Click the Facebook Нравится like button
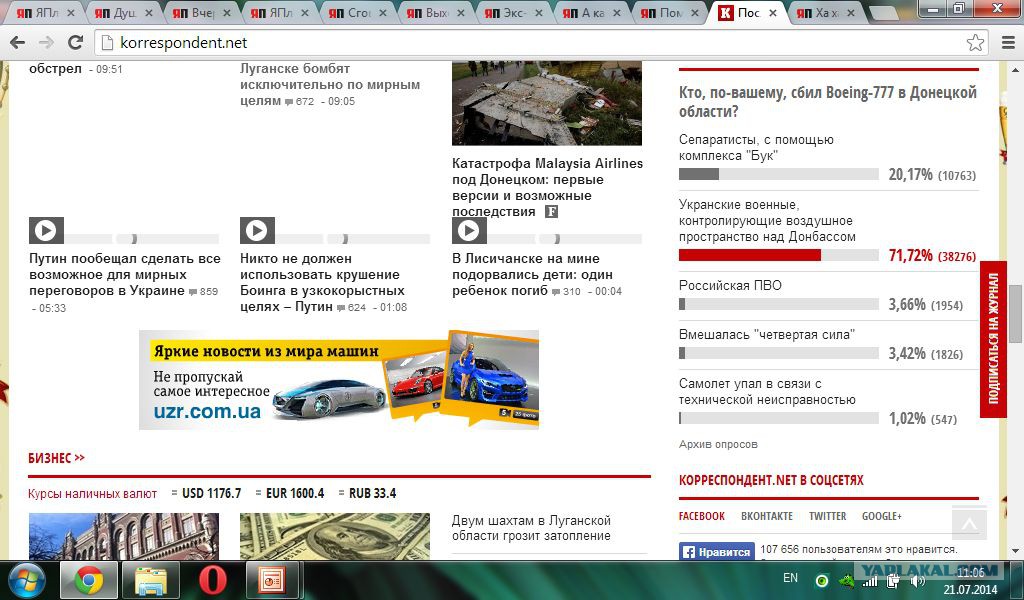The width and height of the screenshot is (1024, 600). [716, 552]
